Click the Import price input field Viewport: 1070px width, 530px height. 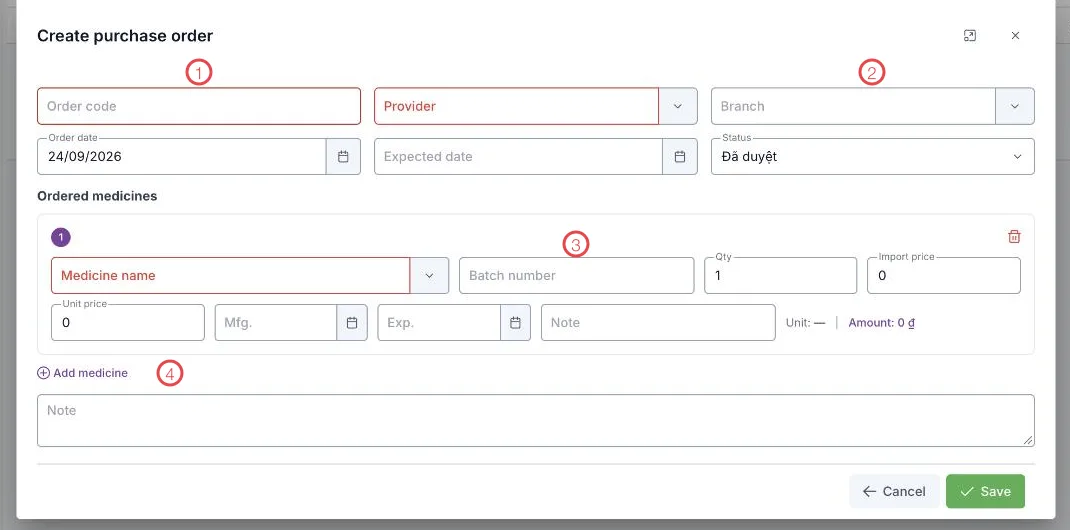tap(944, 276)
